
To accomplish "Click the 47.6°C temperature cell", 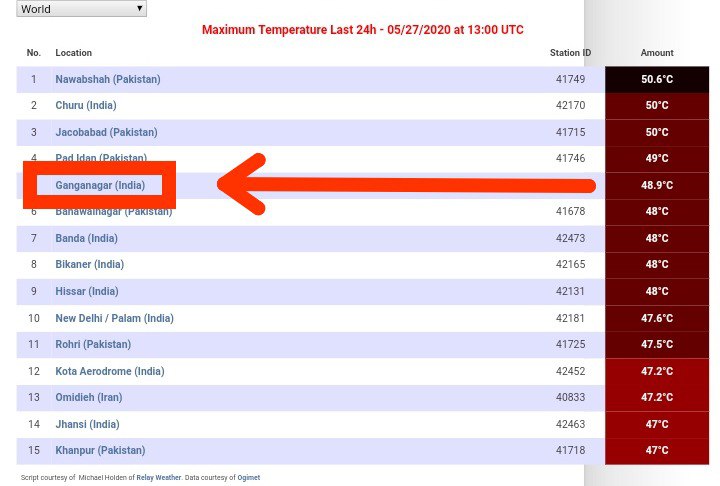I will click(657, 318).
